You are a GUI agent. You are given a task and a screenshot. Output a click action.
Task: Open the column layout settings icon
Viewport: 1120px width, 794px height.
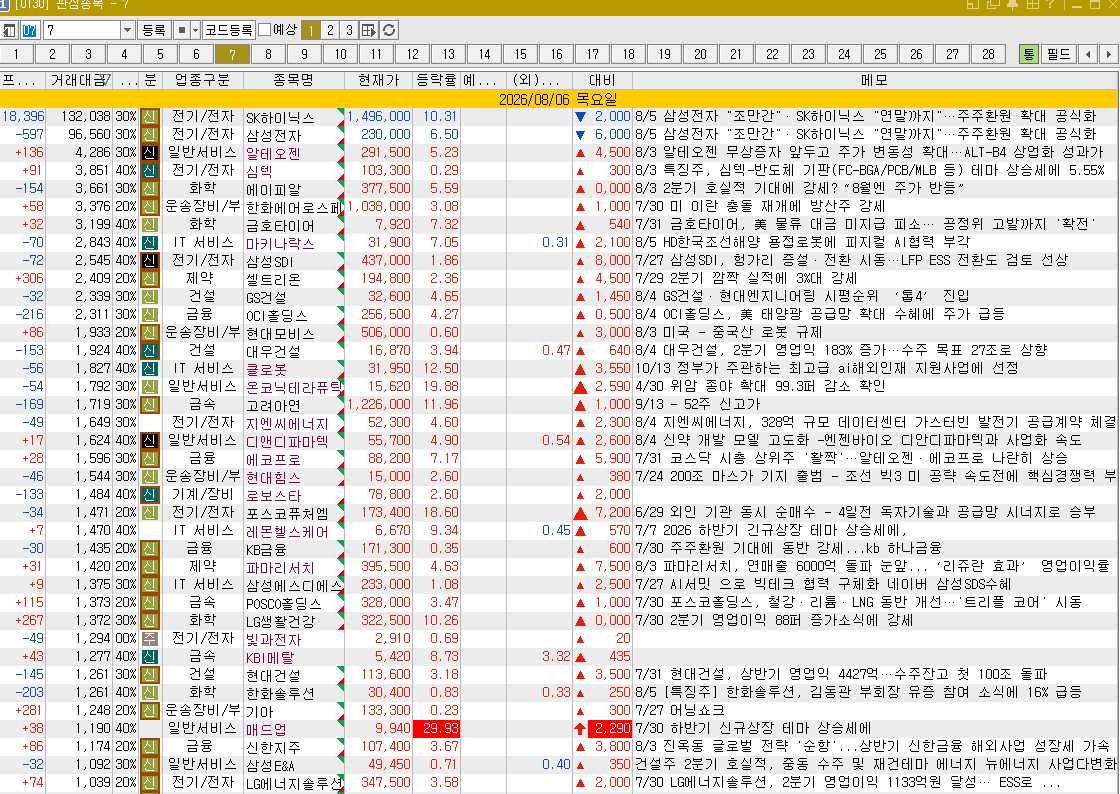pyautogui.click(x=369, y=30)
